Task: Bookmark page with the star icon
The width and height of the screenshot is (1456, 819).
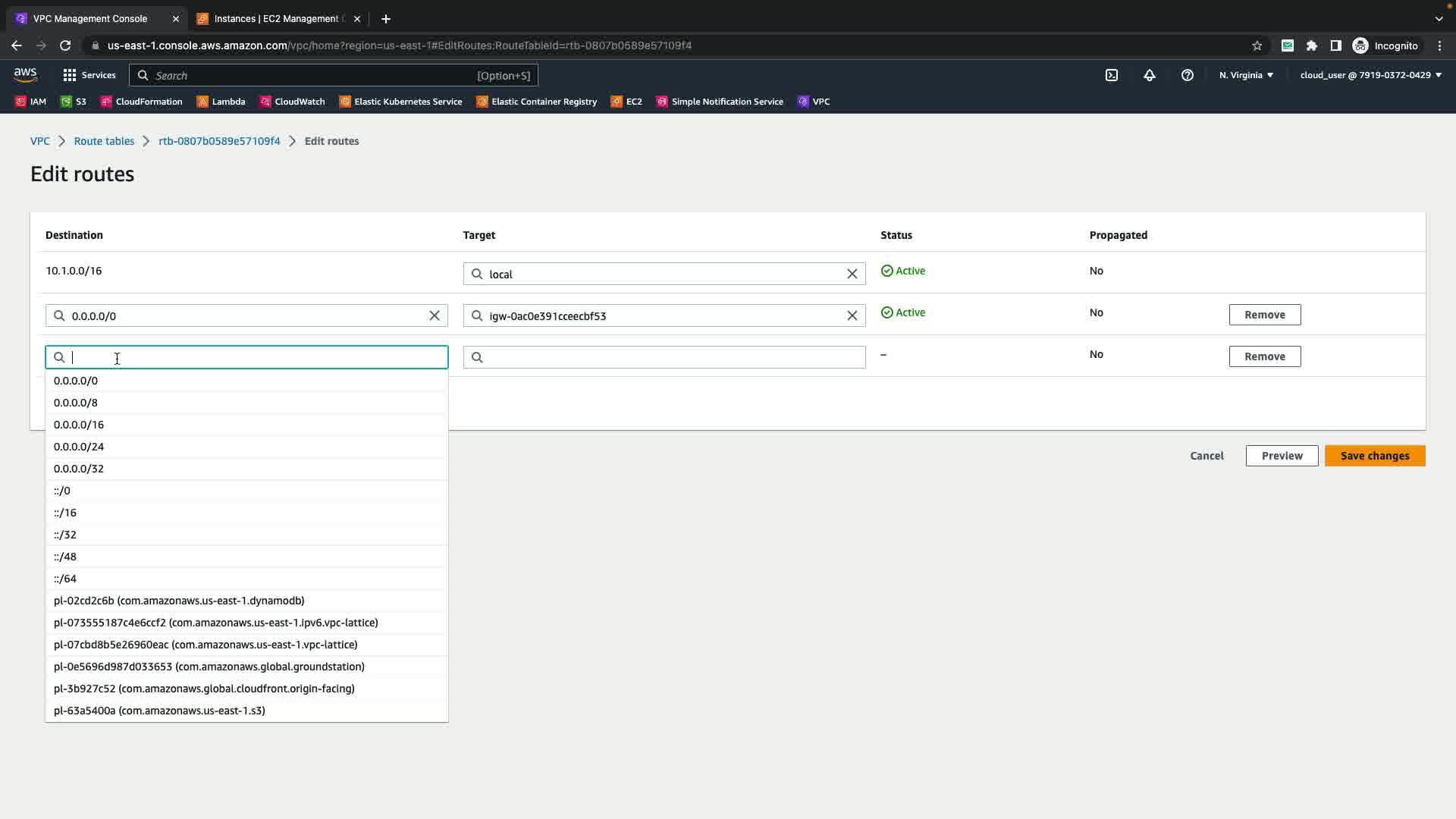Action: pos(1257,45)
